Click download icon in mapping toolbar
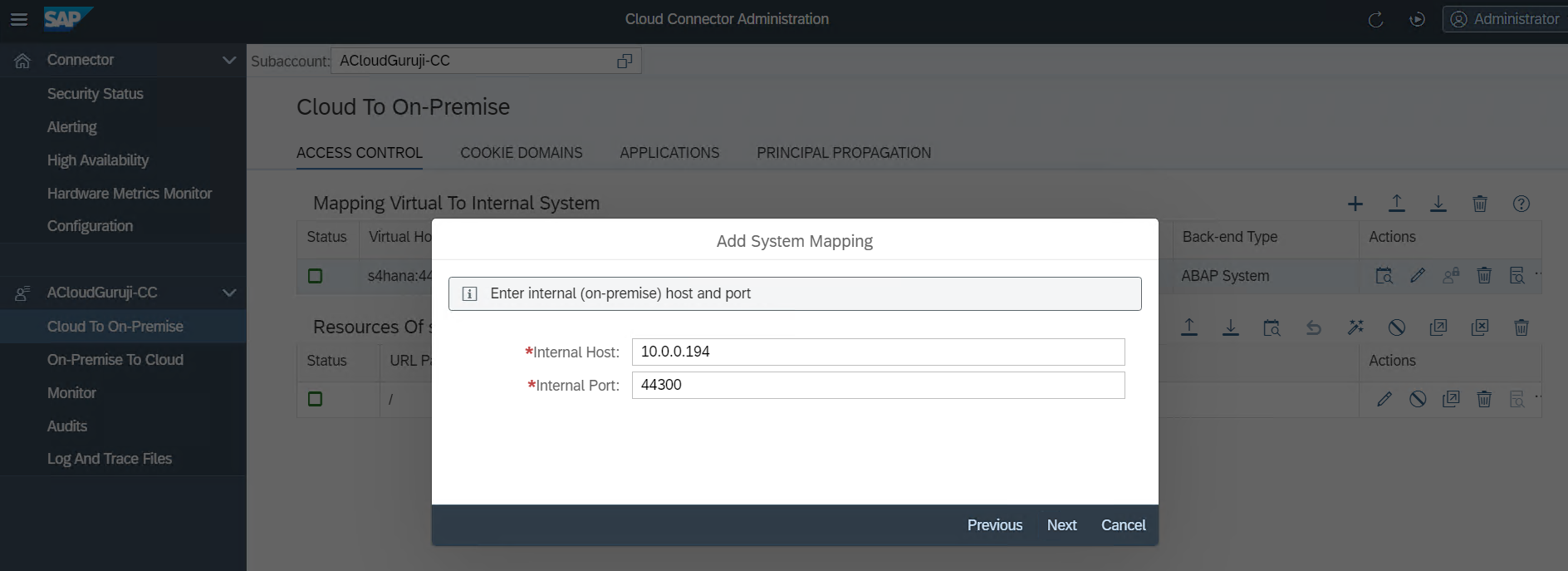 (1438, 204)
